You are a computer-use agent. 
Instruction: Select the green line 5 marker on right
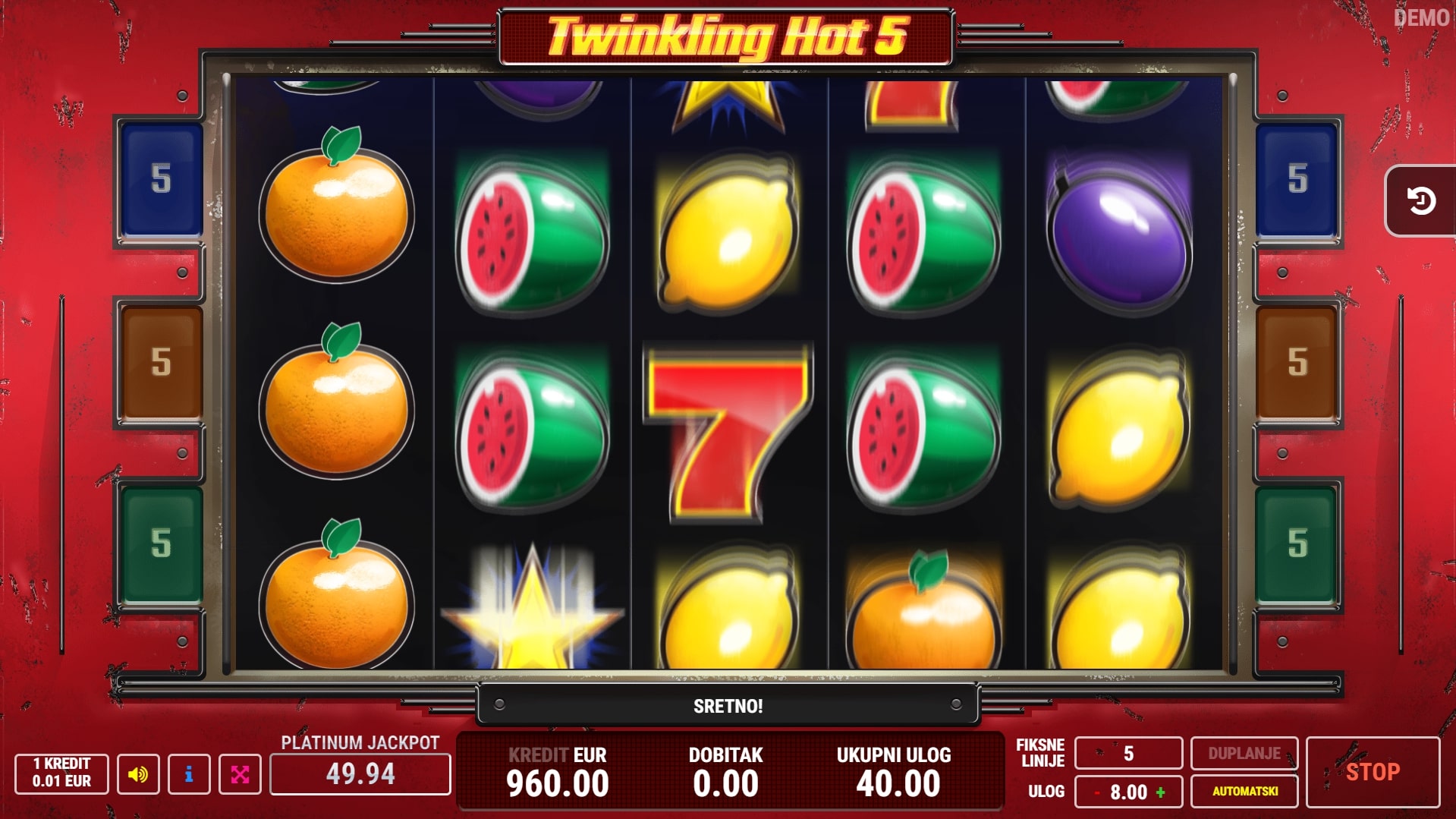(x=1297, y=544)
